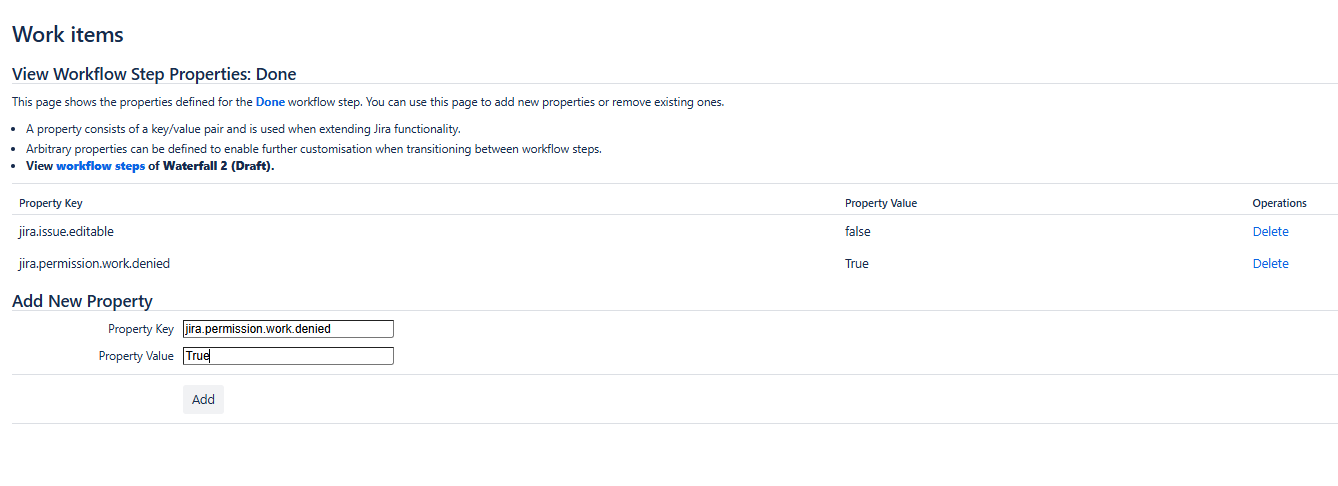This screenshot has width=1338, height=486.
Task: Delete the jira.permission.work.denied property
Action: point(1270,264)
